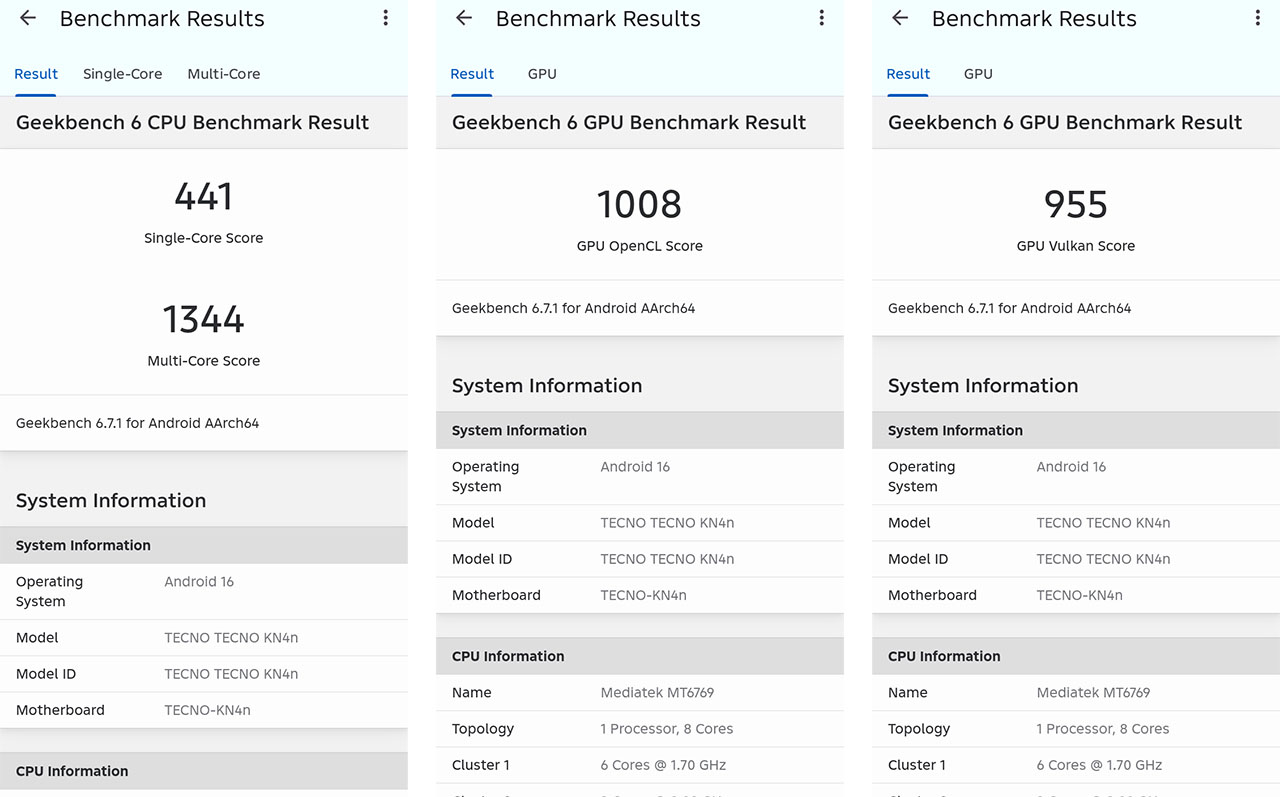Click the Motherboard value on the OpenCL screen

pos(643,595)
